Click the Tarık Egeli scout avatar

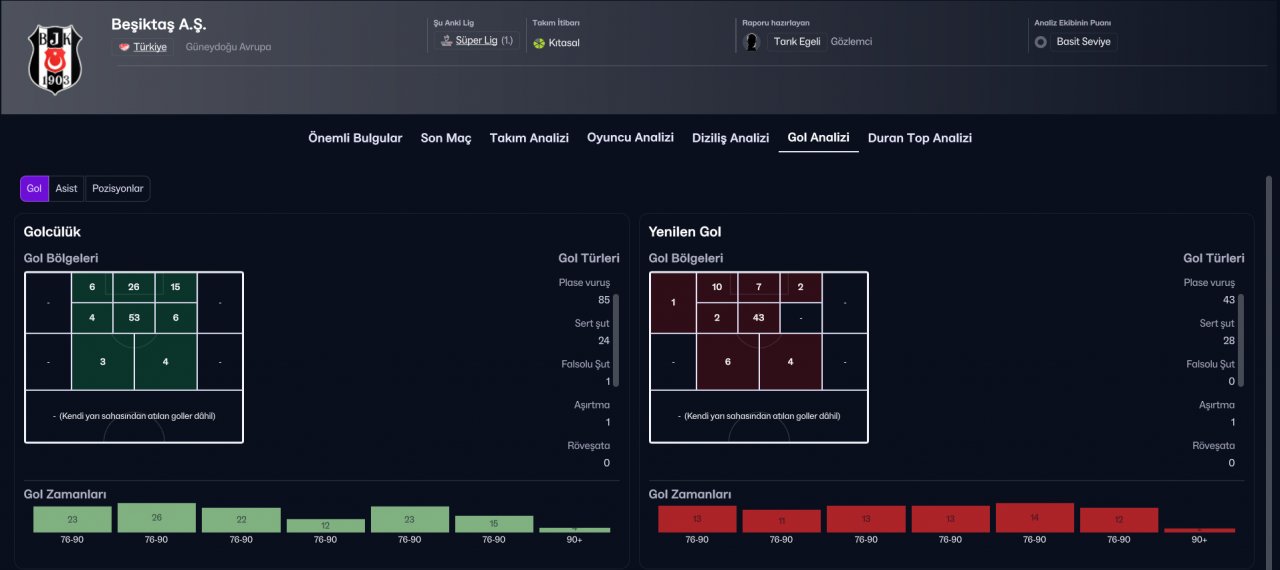coord(753,42)
